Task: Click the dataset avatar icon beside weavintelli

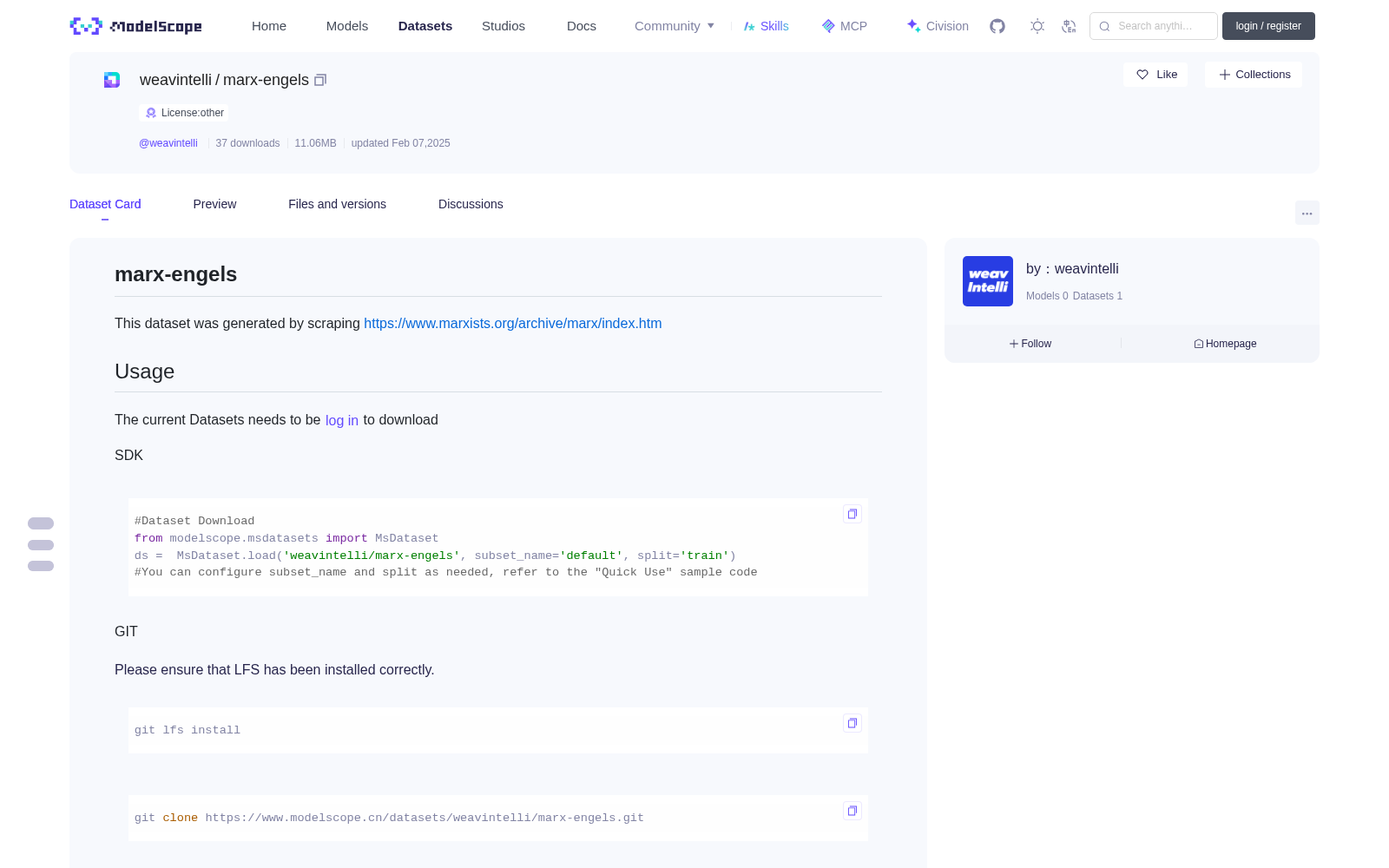Action: (x=112, y=80)
